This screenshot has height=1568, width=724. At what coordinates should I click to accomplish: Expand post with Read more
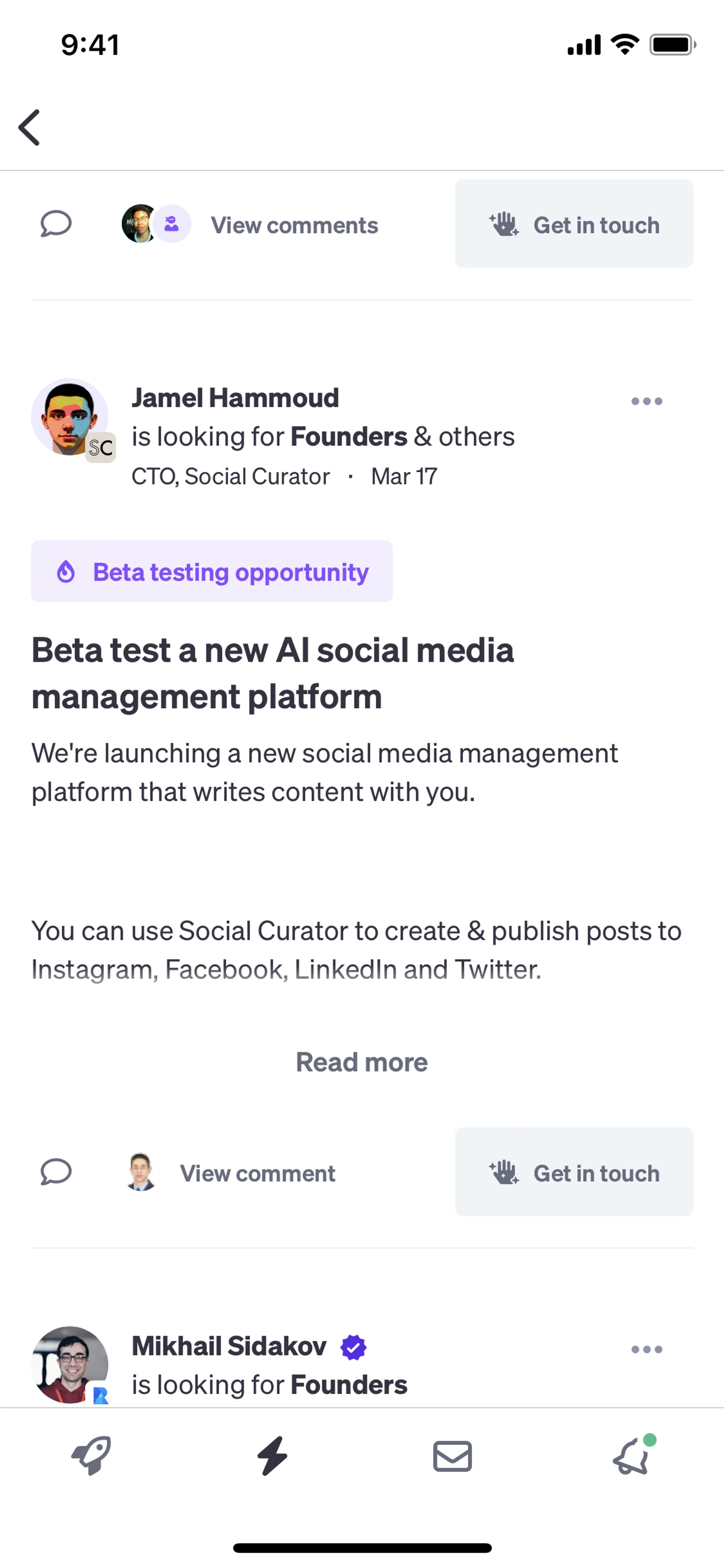[361, 1062]
